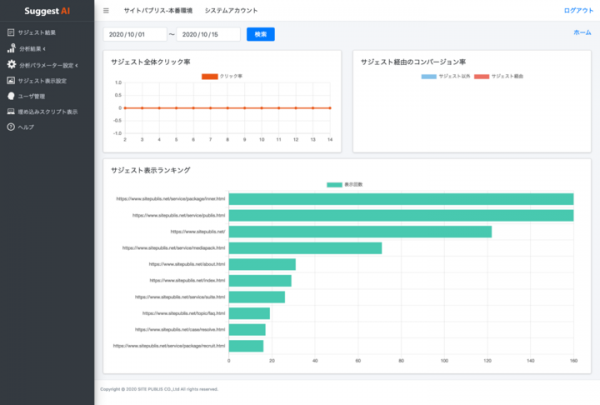Viewport: 600px width, 405px height.
Task: Click the bar for about.html
Action: [x=262, y=264]
